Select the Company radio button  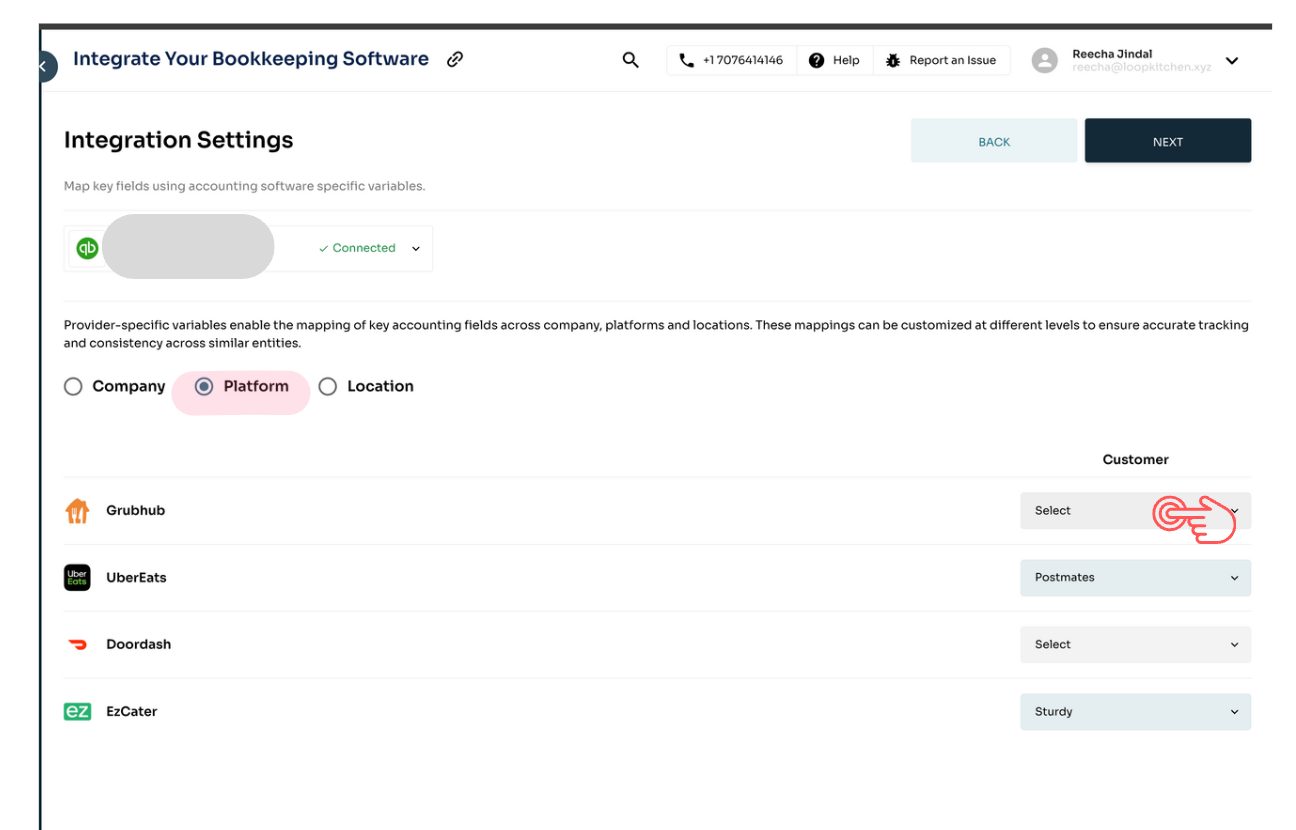click(73, 387)
